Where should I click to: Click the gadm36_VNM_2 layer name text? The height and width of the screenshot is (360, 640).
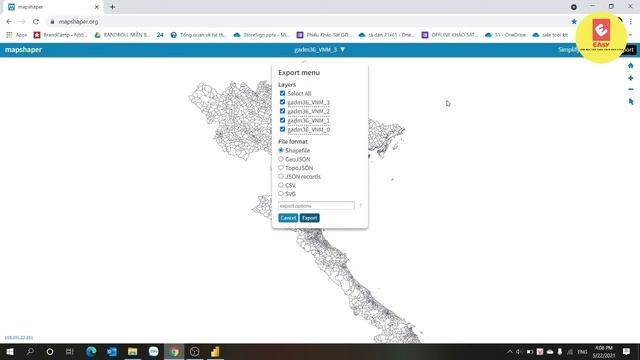point(309,111)
